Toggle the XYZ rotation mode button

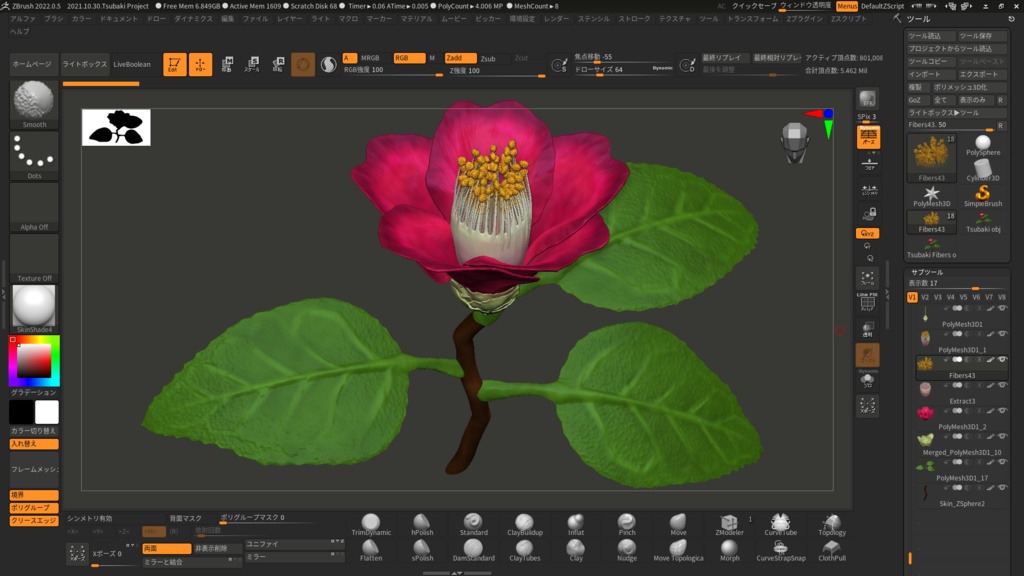867,233
